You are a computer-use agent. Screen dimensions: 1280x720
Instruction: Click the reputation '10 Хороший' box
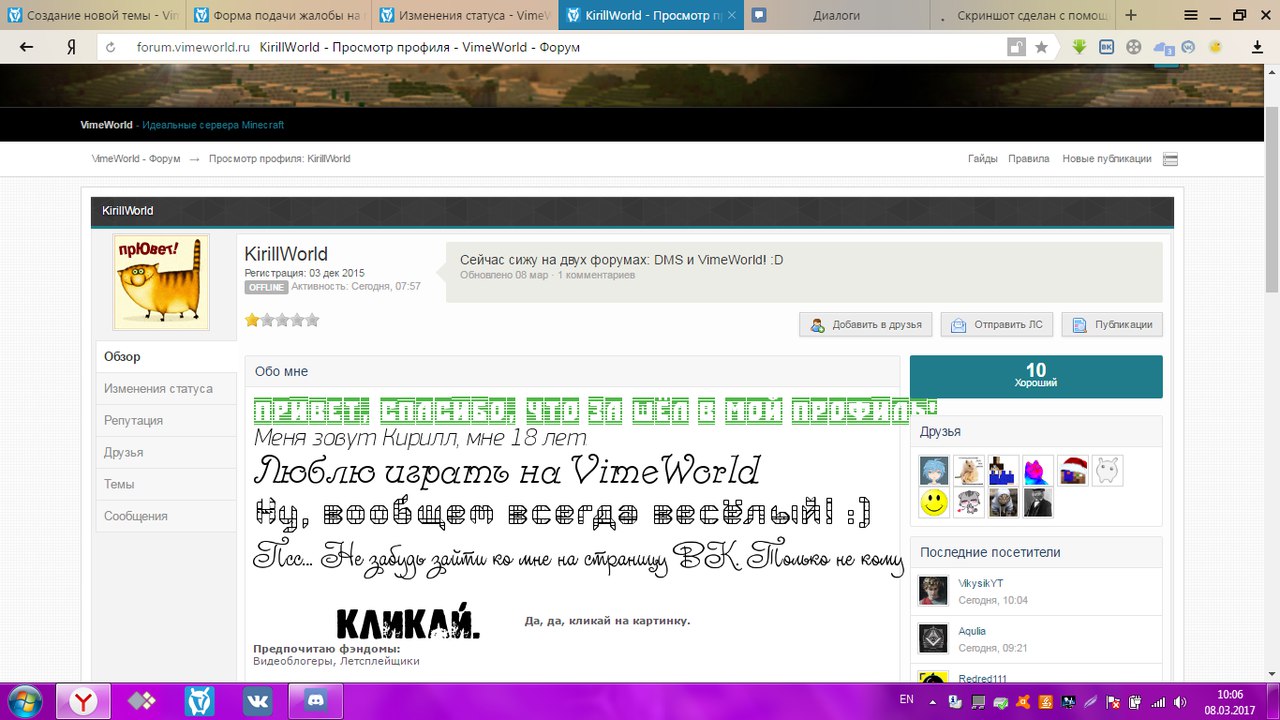(x=1036, y=376)
